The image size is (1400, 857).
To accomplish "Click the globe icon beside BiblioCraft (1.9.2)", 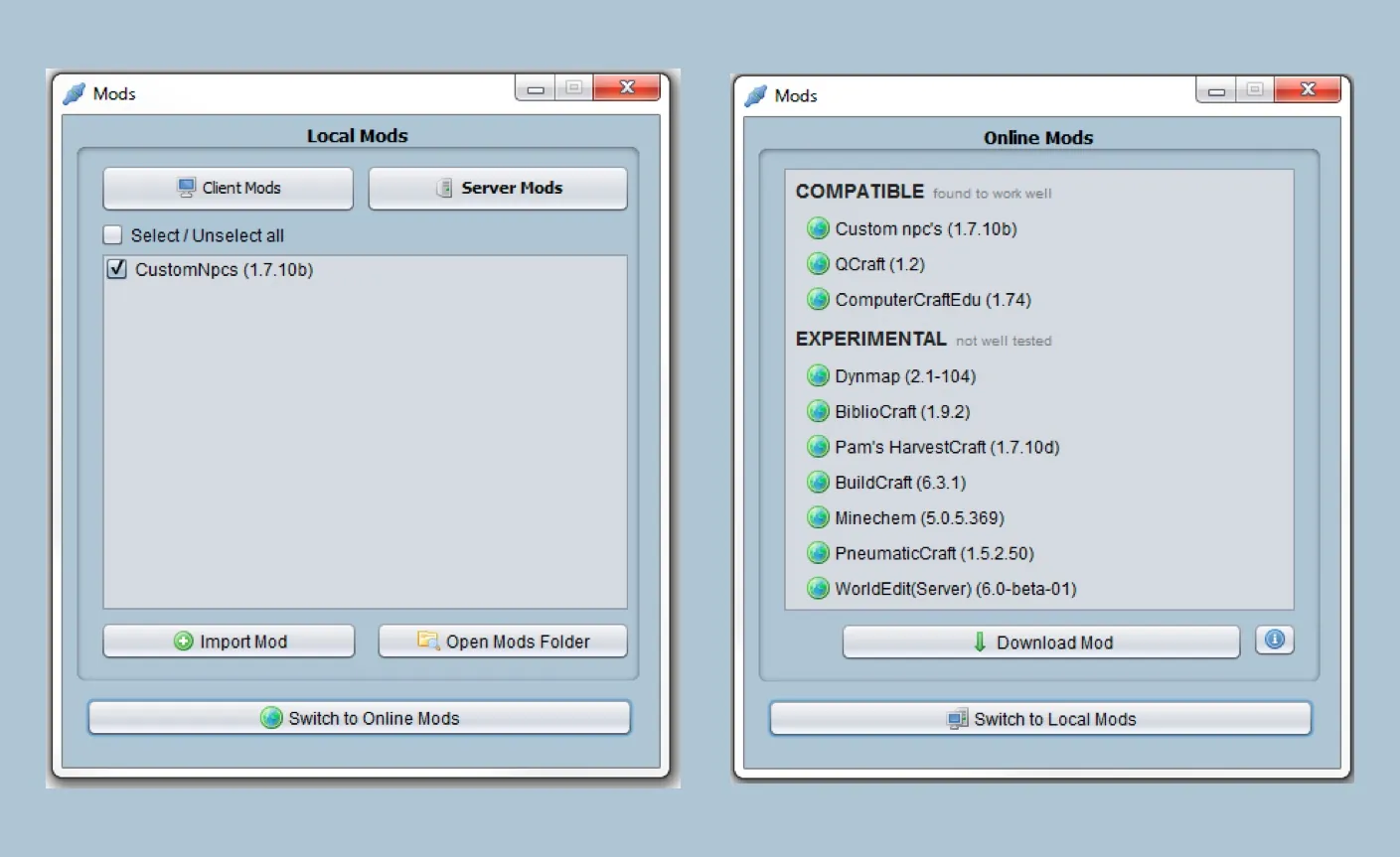I will pos(818,411).
